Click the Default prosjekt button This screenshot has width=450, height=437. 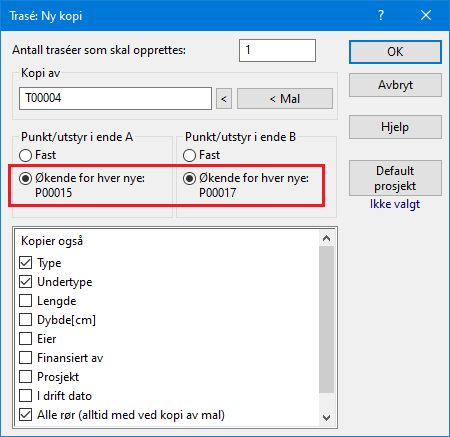tap(395, 178)
